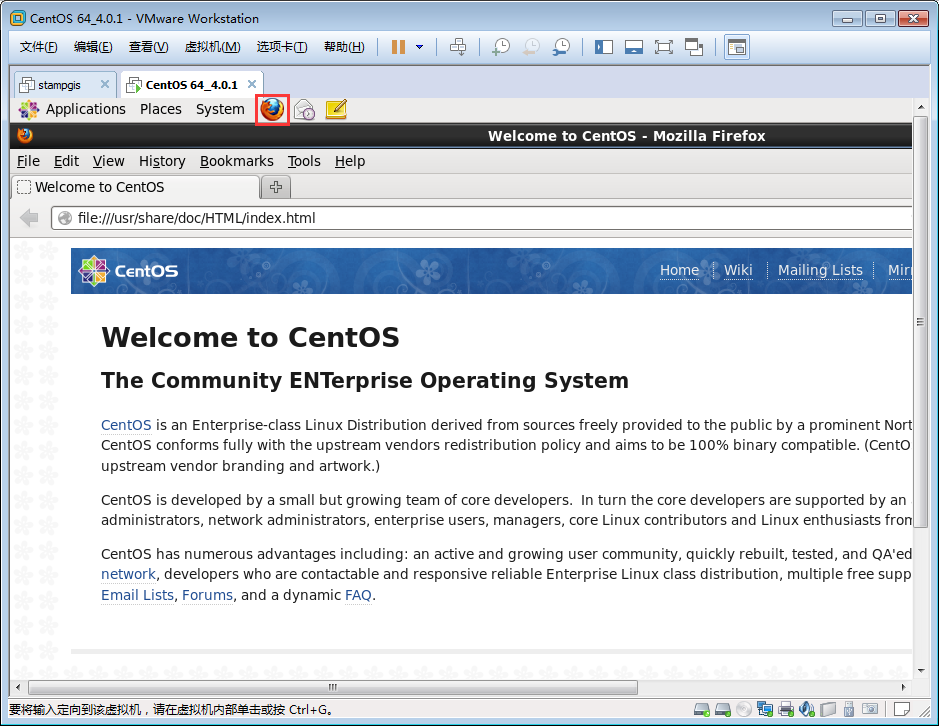
Task: Open the notes launcher in the panel
Action: coord(336,110)
